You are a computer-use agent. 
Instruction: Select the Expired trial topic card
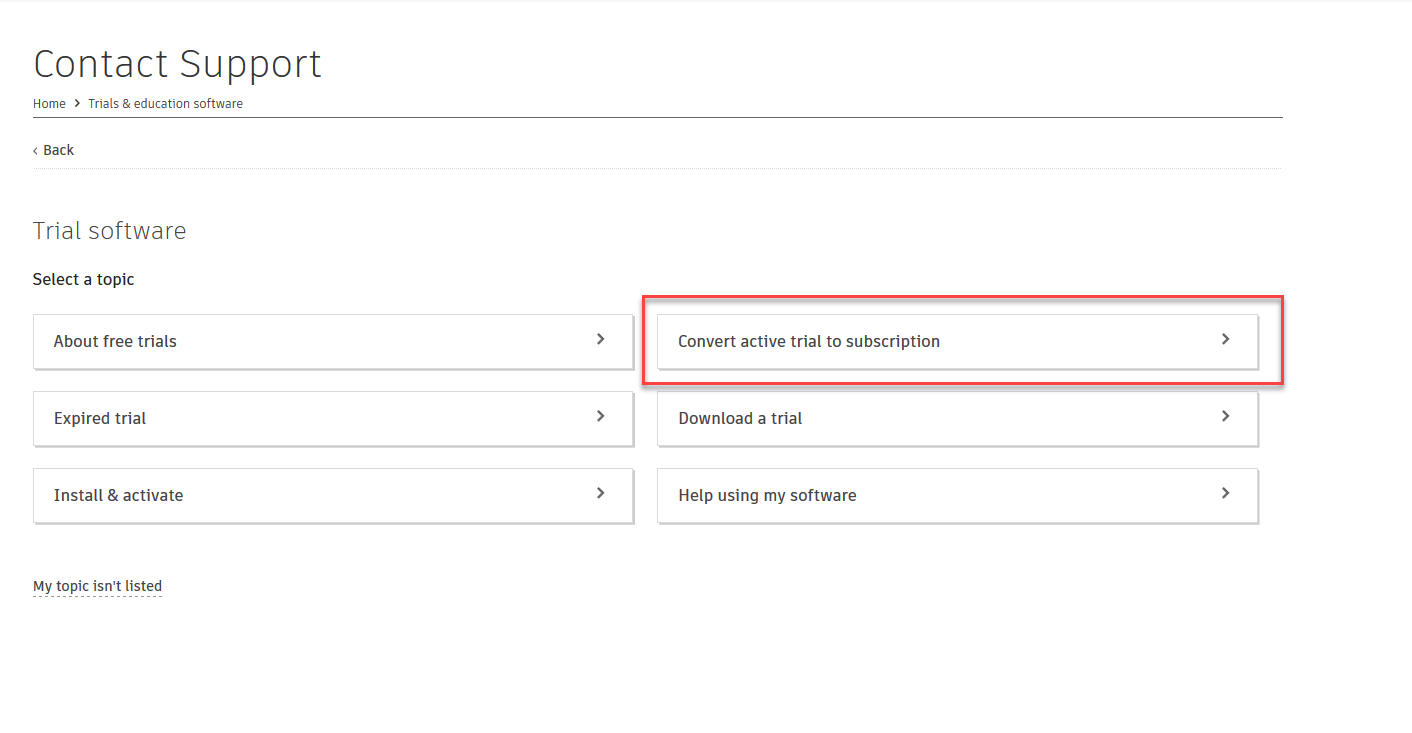click(x=333, y=417)
